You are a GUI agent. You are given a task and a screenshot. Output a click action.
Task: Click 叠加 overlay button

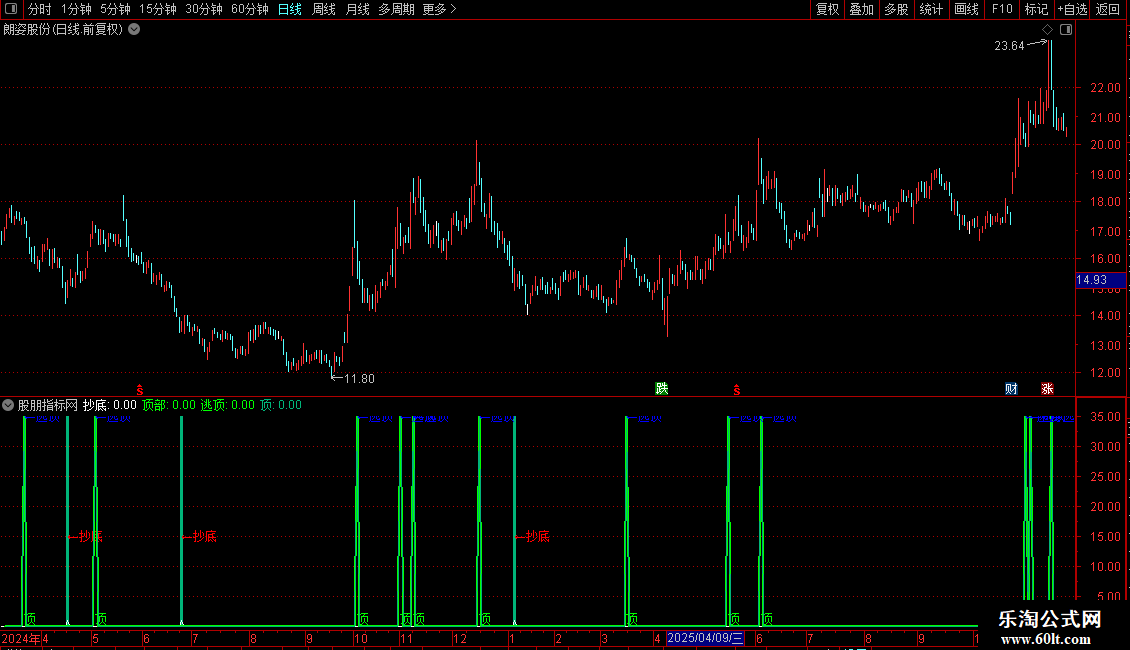(861, 9)
